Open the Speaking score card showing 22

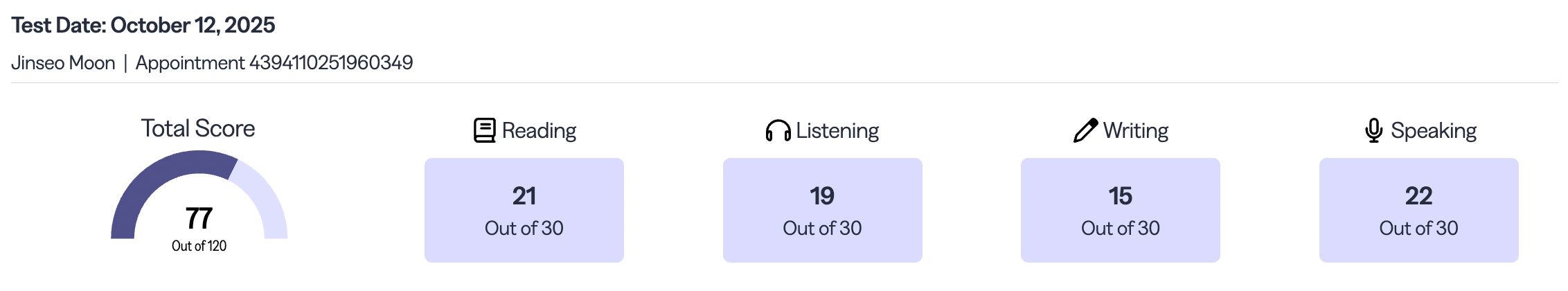tap(1418, 210)
